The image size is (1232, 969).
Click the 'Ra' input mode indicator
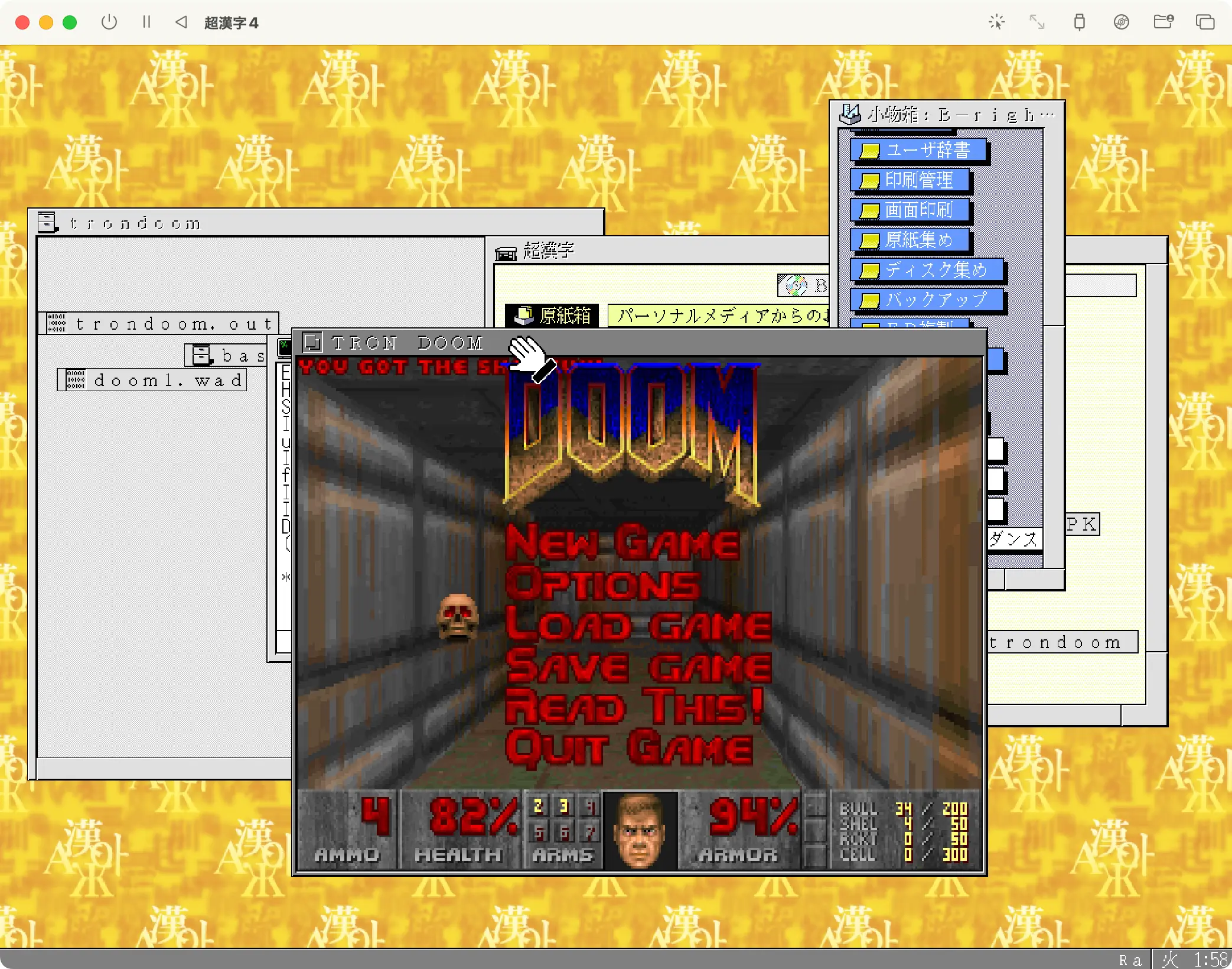pyautogui.click(x=1130, y=960)
